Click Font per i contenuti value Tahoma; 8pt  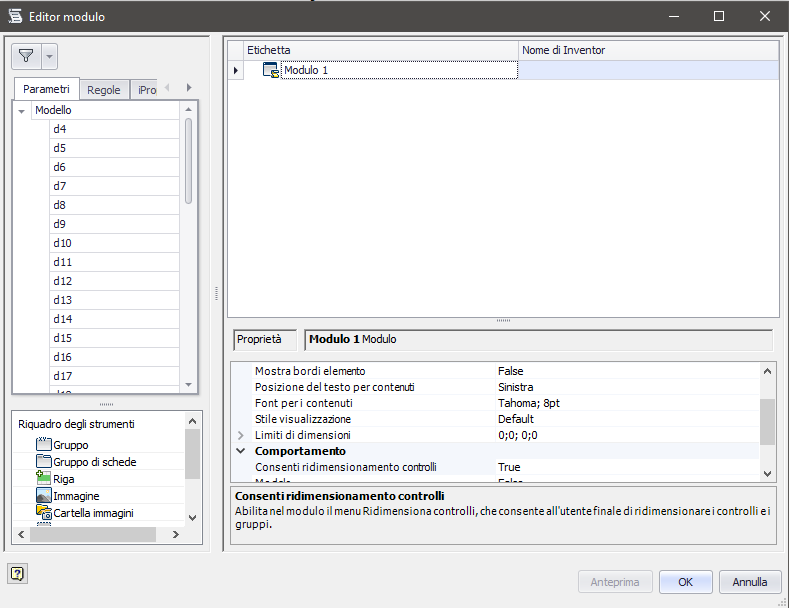coord(529,404)
